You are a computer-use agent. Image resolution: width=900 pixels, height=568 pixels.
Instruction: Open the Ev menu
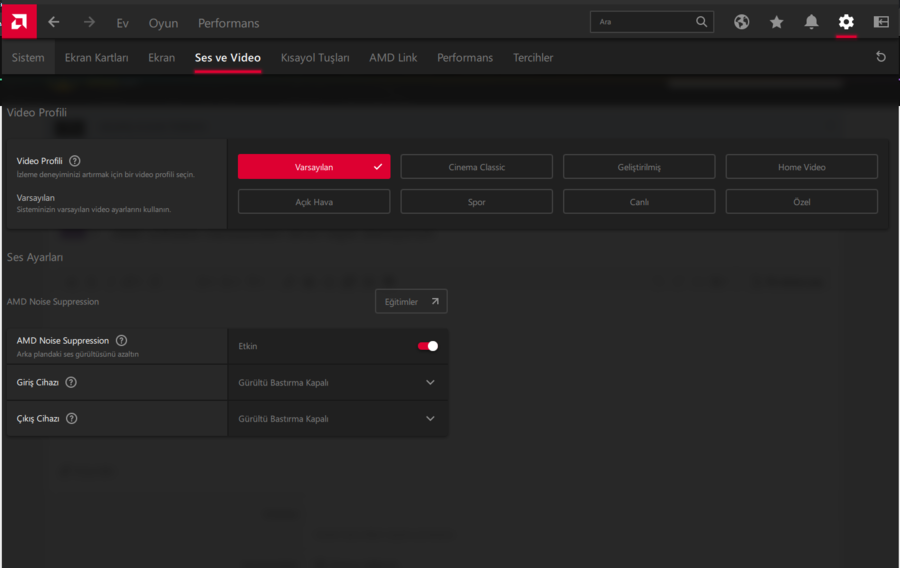click(x=122, y=24)
